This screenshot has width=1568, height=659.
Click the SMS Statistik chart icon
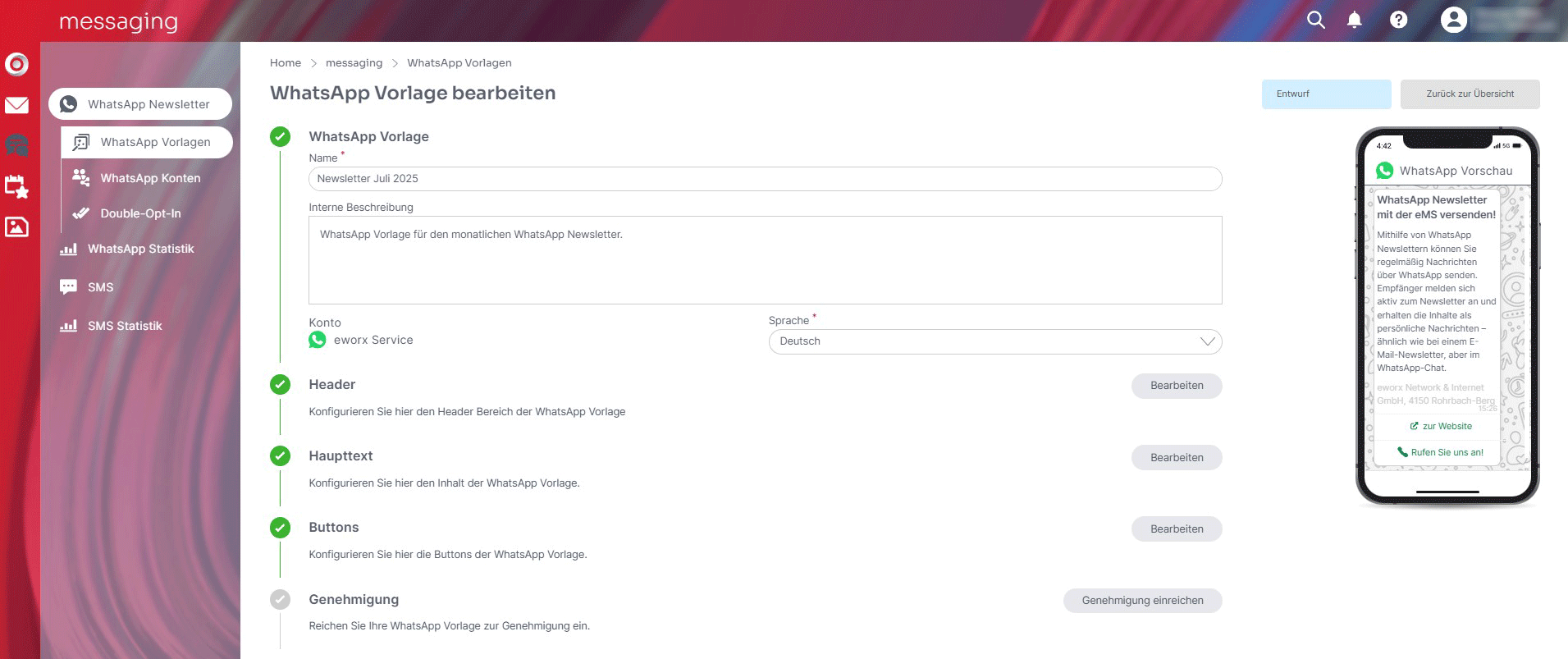point(69,326)
